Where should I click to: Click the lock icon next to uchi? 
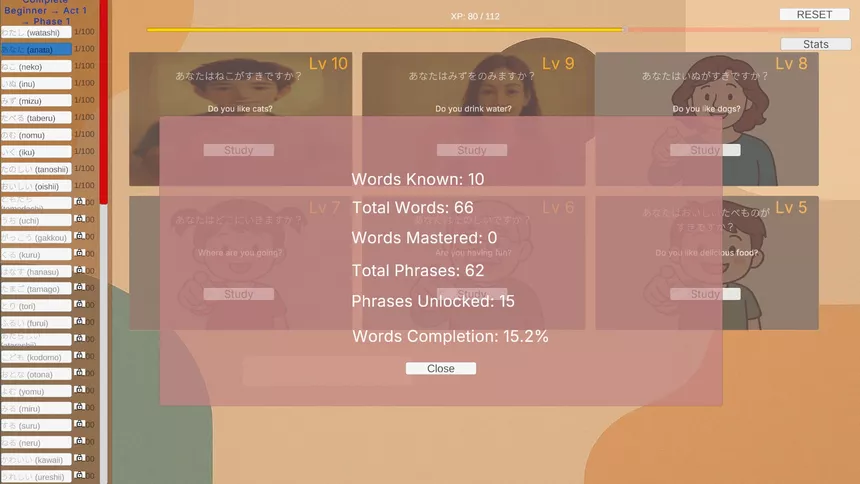click(80, 218)
